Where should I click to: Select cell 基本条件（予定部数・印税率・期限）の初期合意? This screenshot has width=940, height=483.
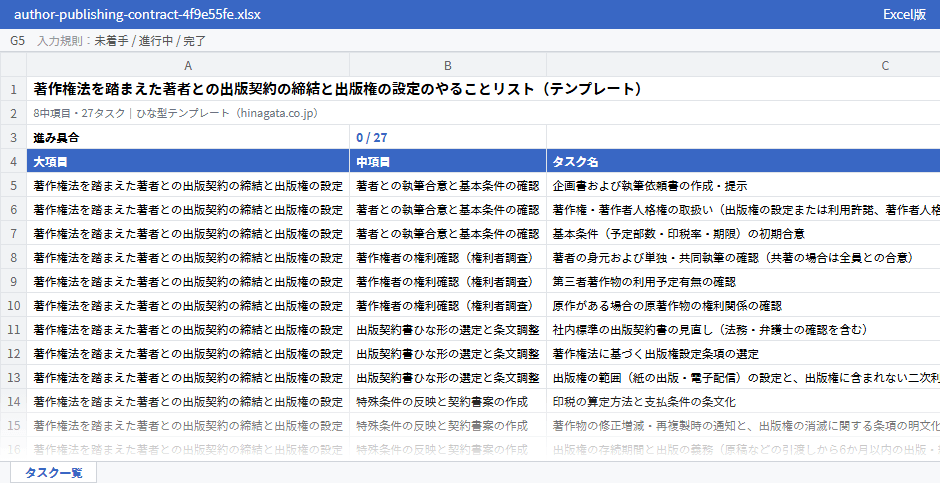pos(743,234)
